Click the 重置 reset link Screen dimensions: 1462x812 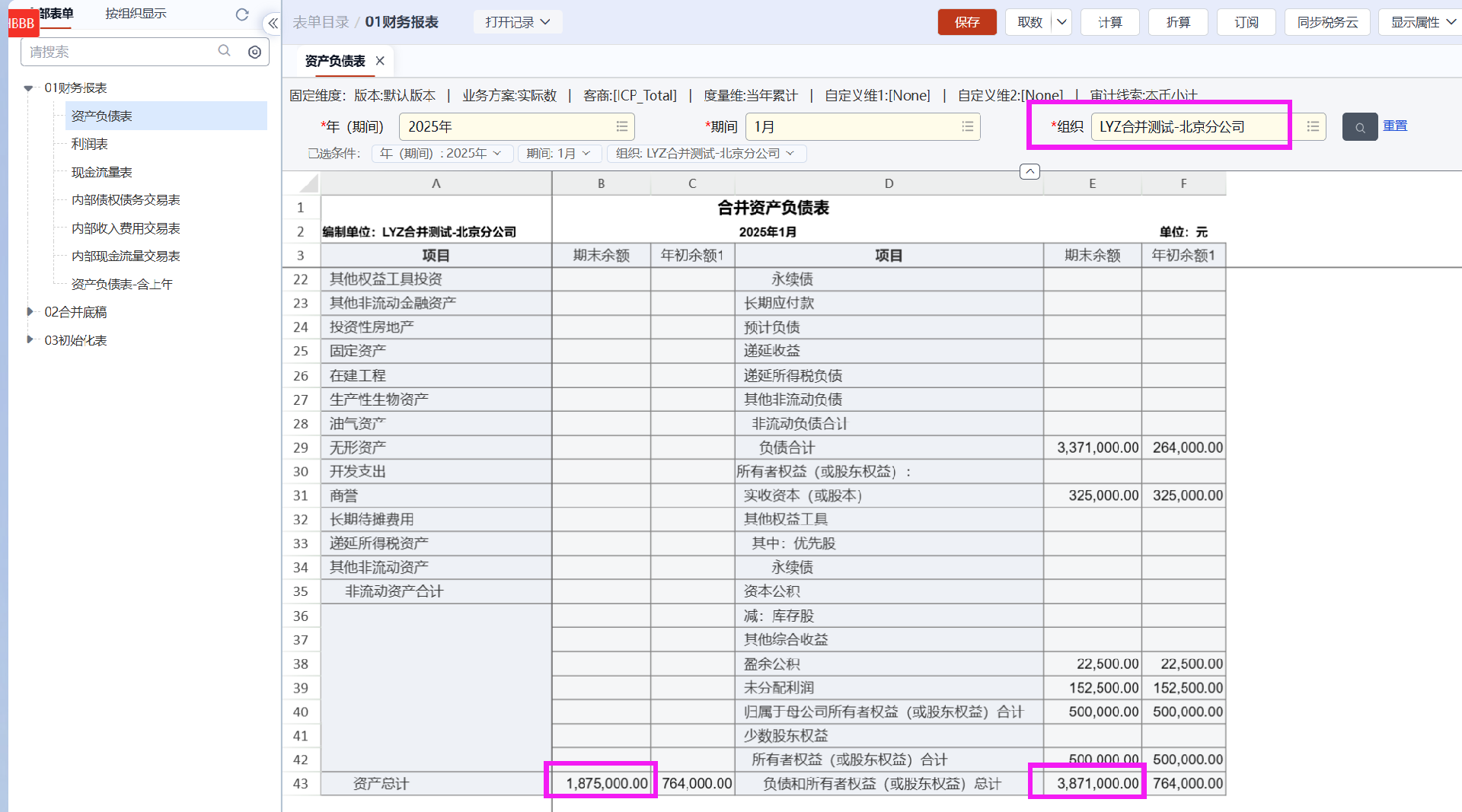(x=1395, y=126)
